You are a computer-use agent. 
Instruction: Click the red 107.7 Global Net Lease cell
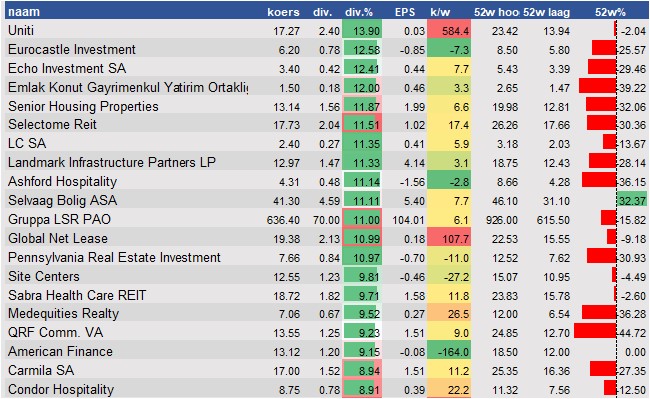click(449, 239)
